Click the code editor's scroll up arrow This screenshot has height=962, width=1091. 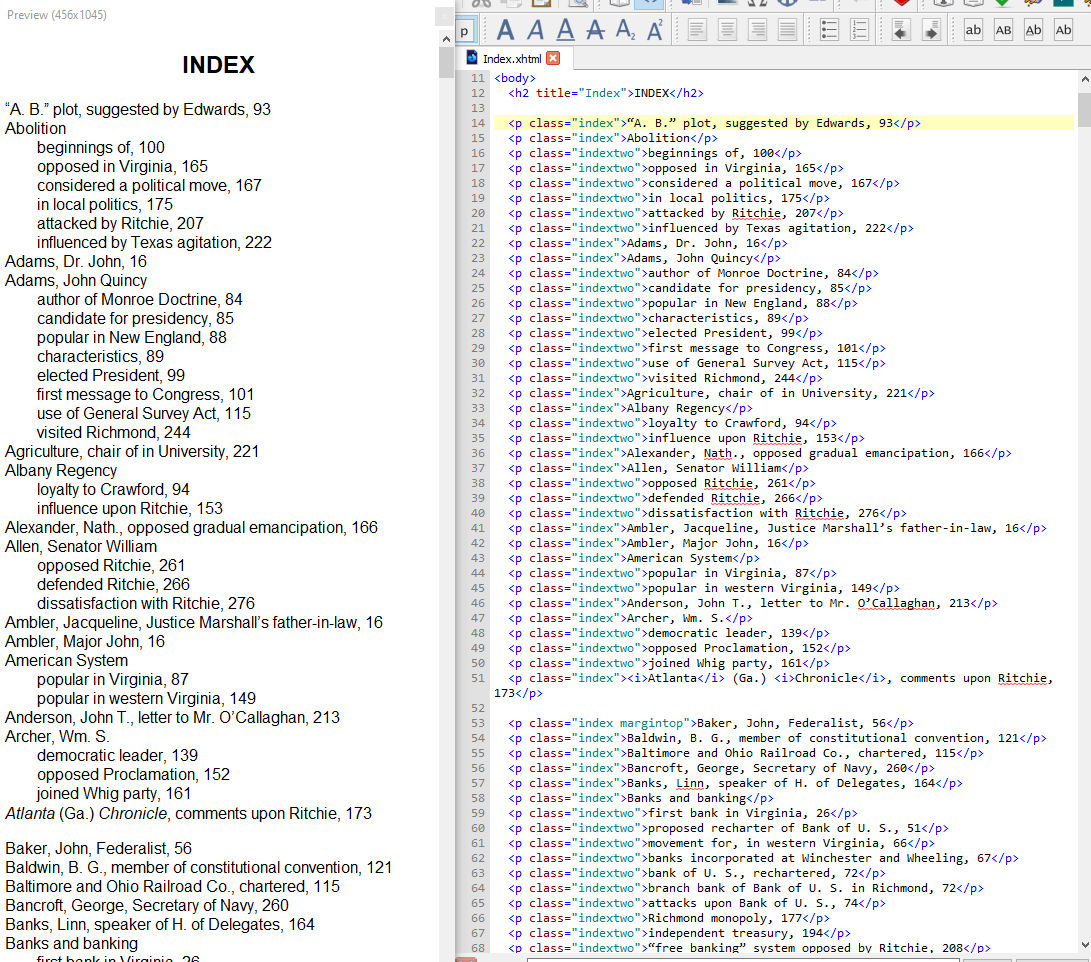click(1084, 78)
